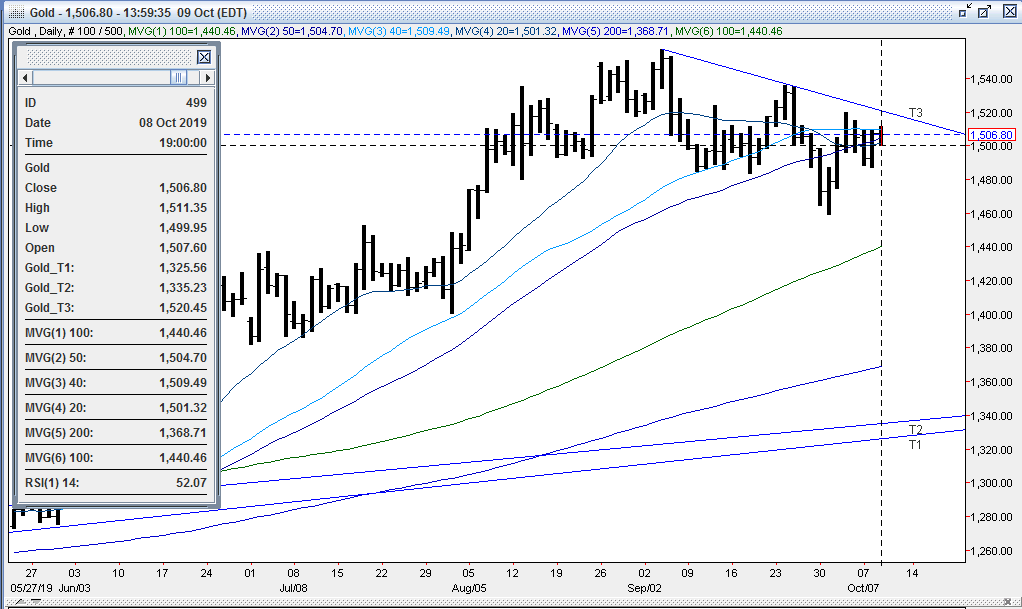Viewport: 1022px width, 609px height.
Task: Click the Oct/07 date axis label
Action: click(863, 588)
